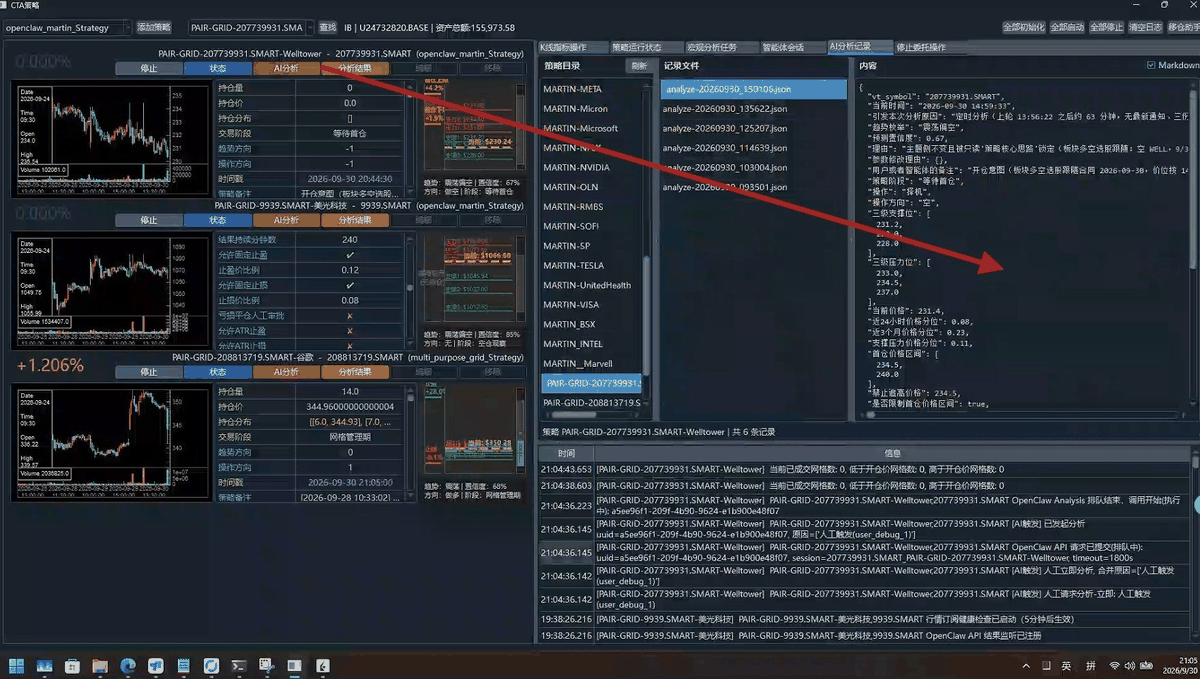The width and height of the screenshot is (1200, 679).
Task: Click the 信息 column header in the log
Action: (894, 454)
